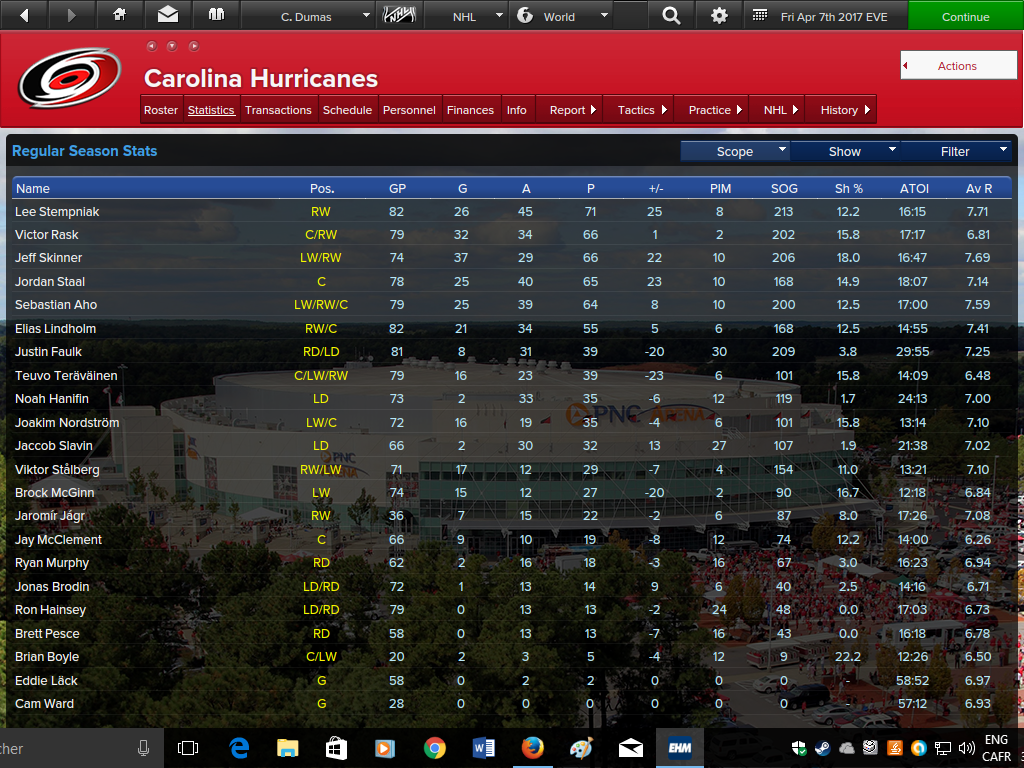The width and height of the screenshot is (1024, 768).
Task: Open the Personnel tab
Action: coord(409,110)
